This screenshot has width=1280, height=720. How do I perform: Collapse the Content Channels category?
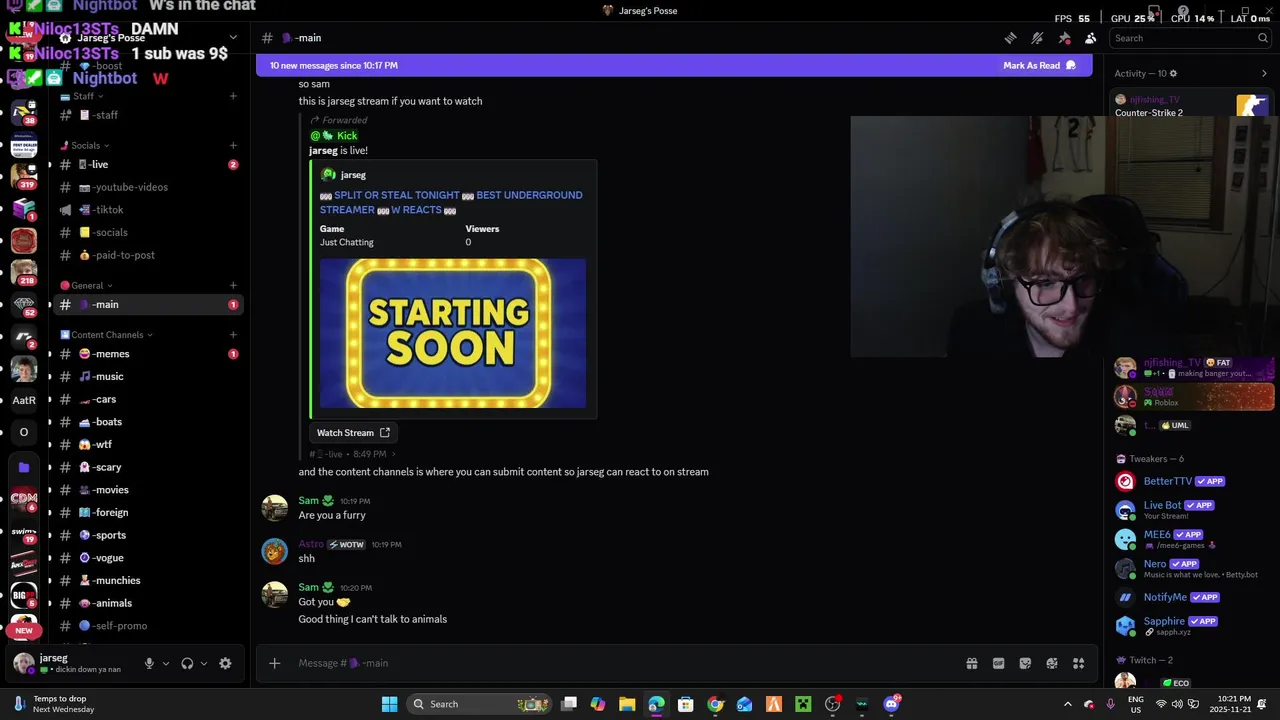(x=107, y=335)
